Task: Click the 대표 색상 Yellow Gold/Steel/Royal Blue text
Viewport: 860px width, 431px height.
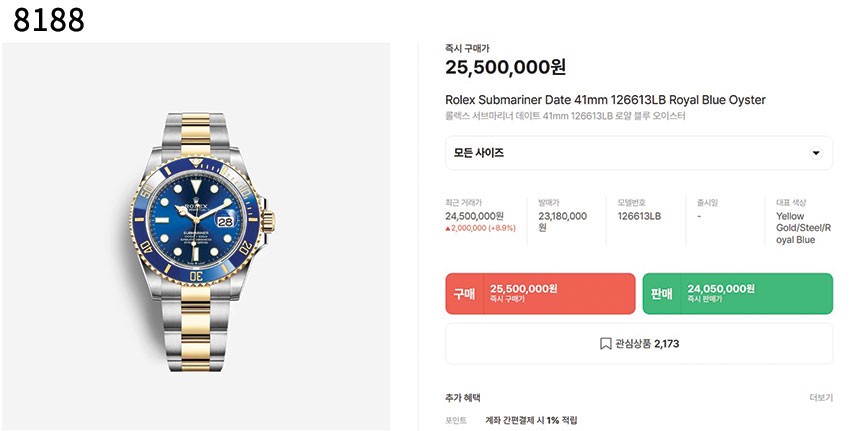Action: (x=804, y=228)
